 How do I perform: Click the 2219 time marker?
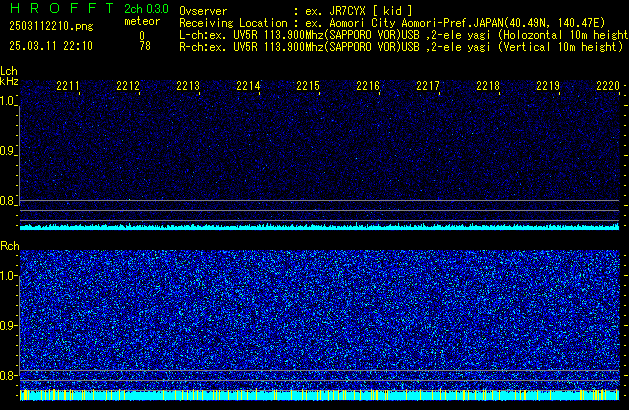click(x=548, y=86)
